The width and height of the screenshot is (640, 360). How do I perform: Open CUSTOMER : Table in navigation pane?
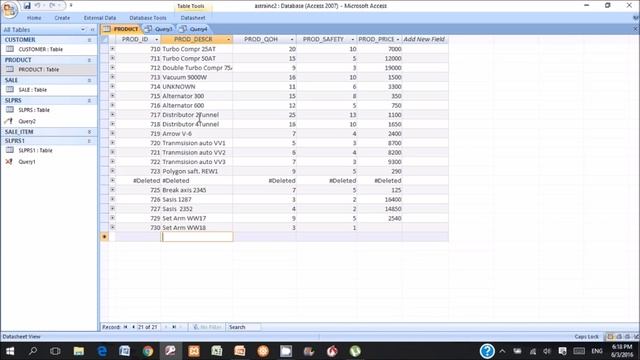[40, 49]
